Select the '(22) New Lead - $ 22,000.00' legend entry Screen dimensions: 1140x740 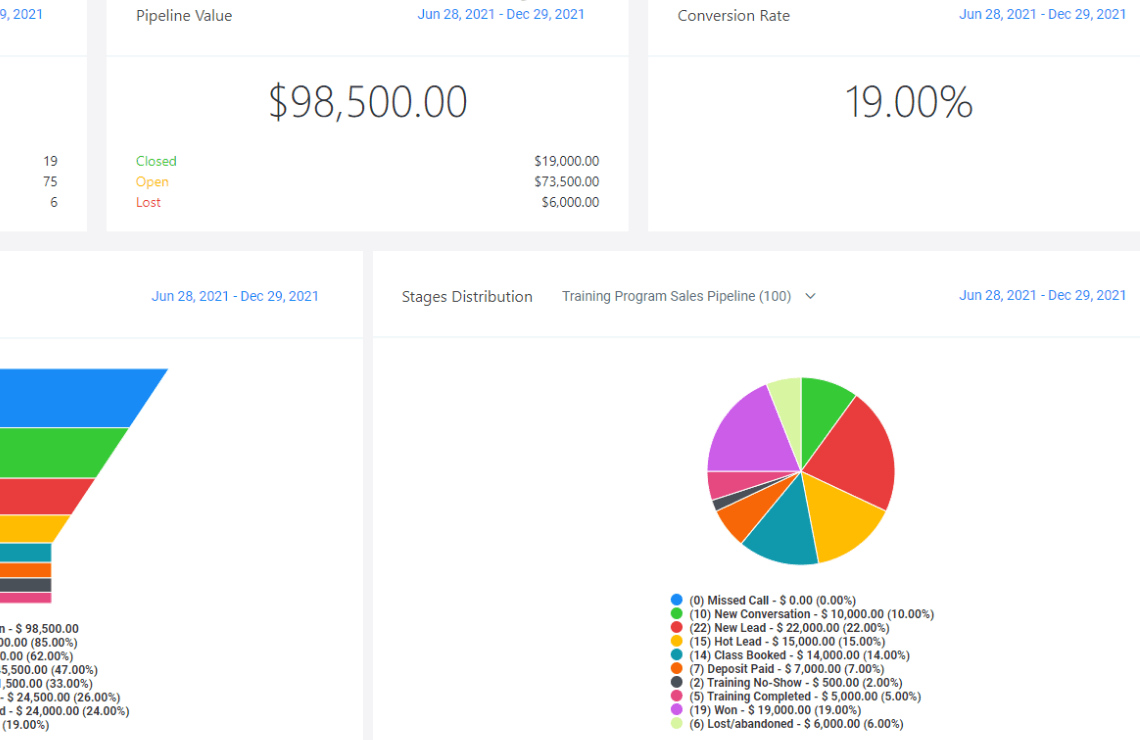coord(789,628)
